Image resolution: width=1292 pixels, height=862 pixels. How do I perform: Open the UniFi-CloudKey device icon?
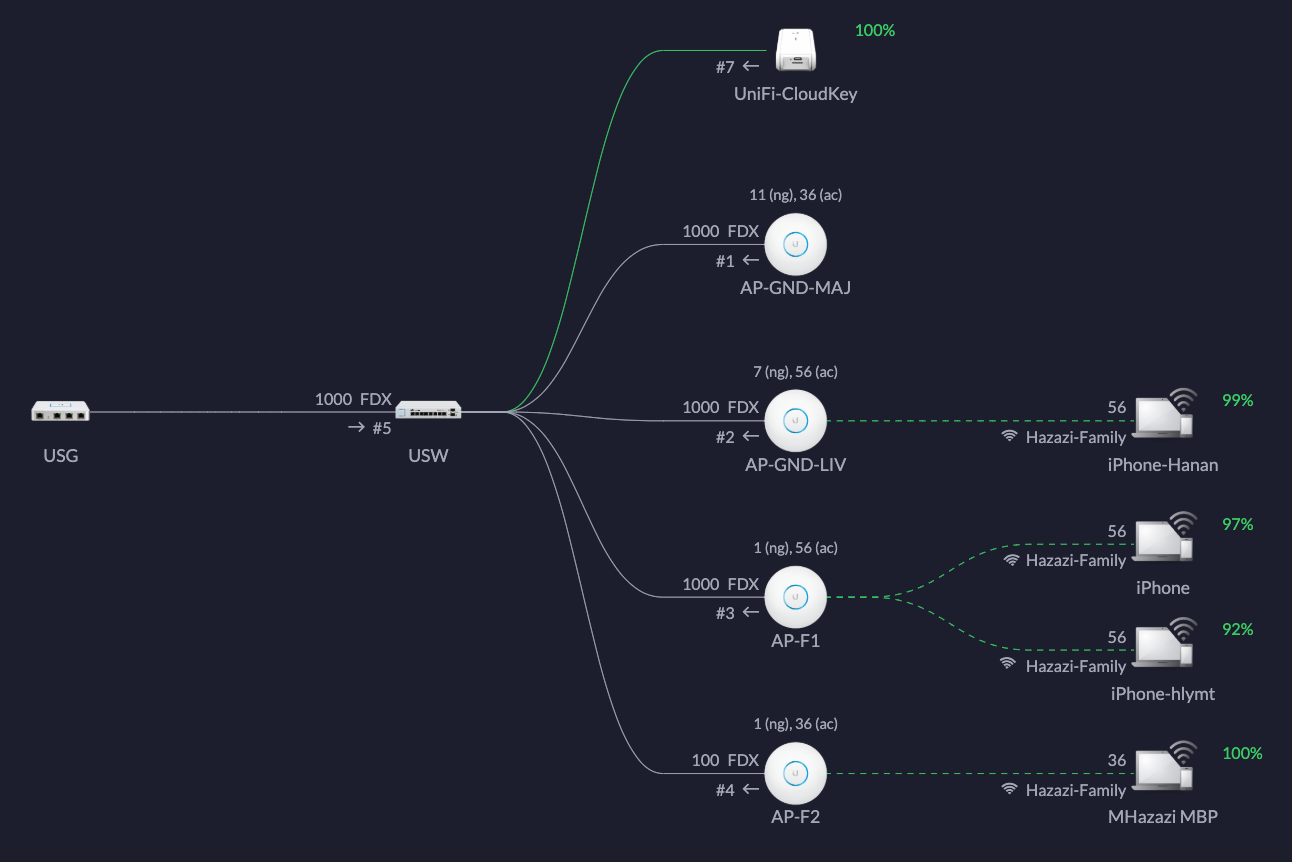797,50
